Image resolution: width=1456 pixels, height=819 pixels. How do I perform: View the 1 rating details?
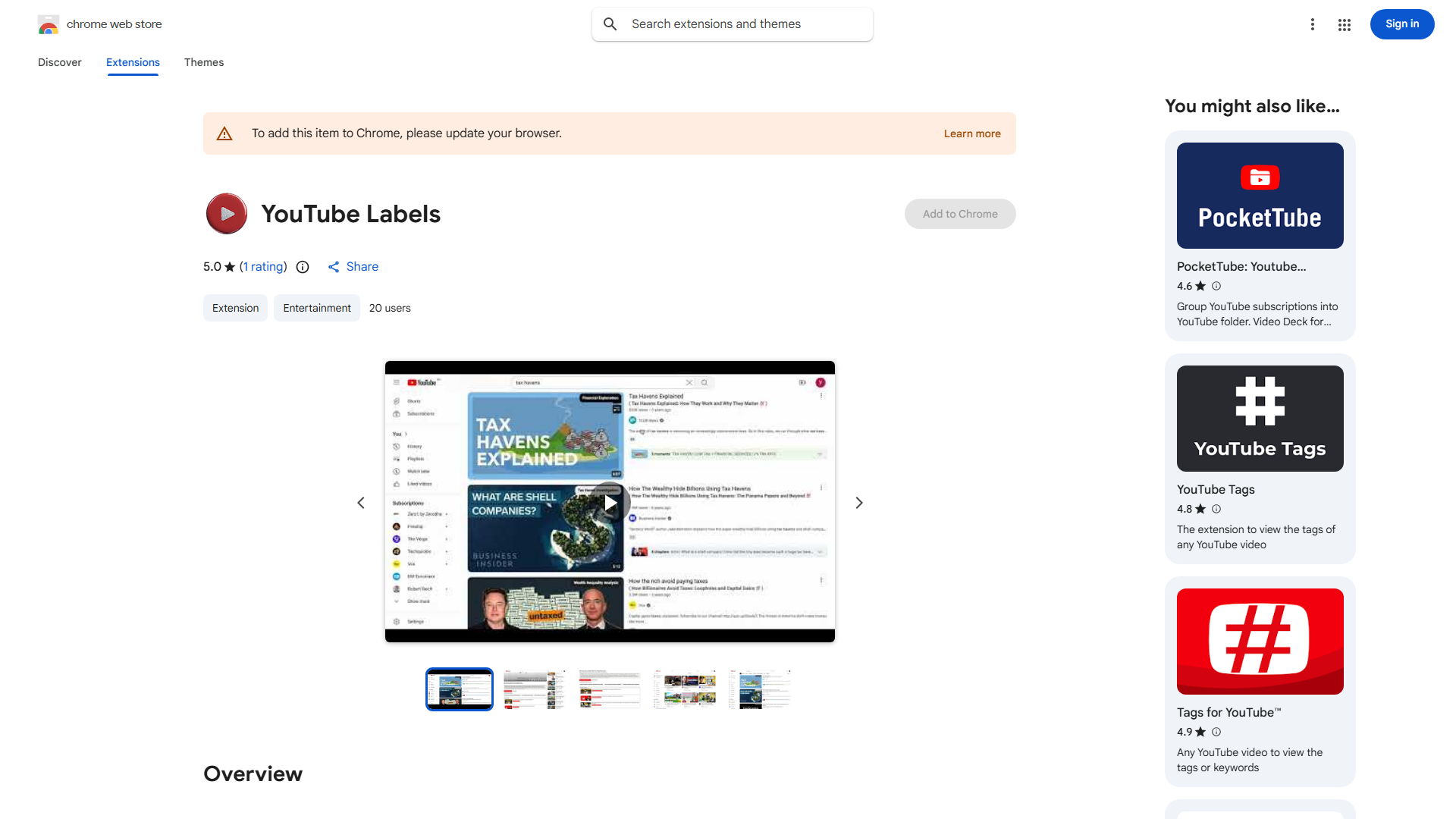pyautogui.click(x=262, y=267)
